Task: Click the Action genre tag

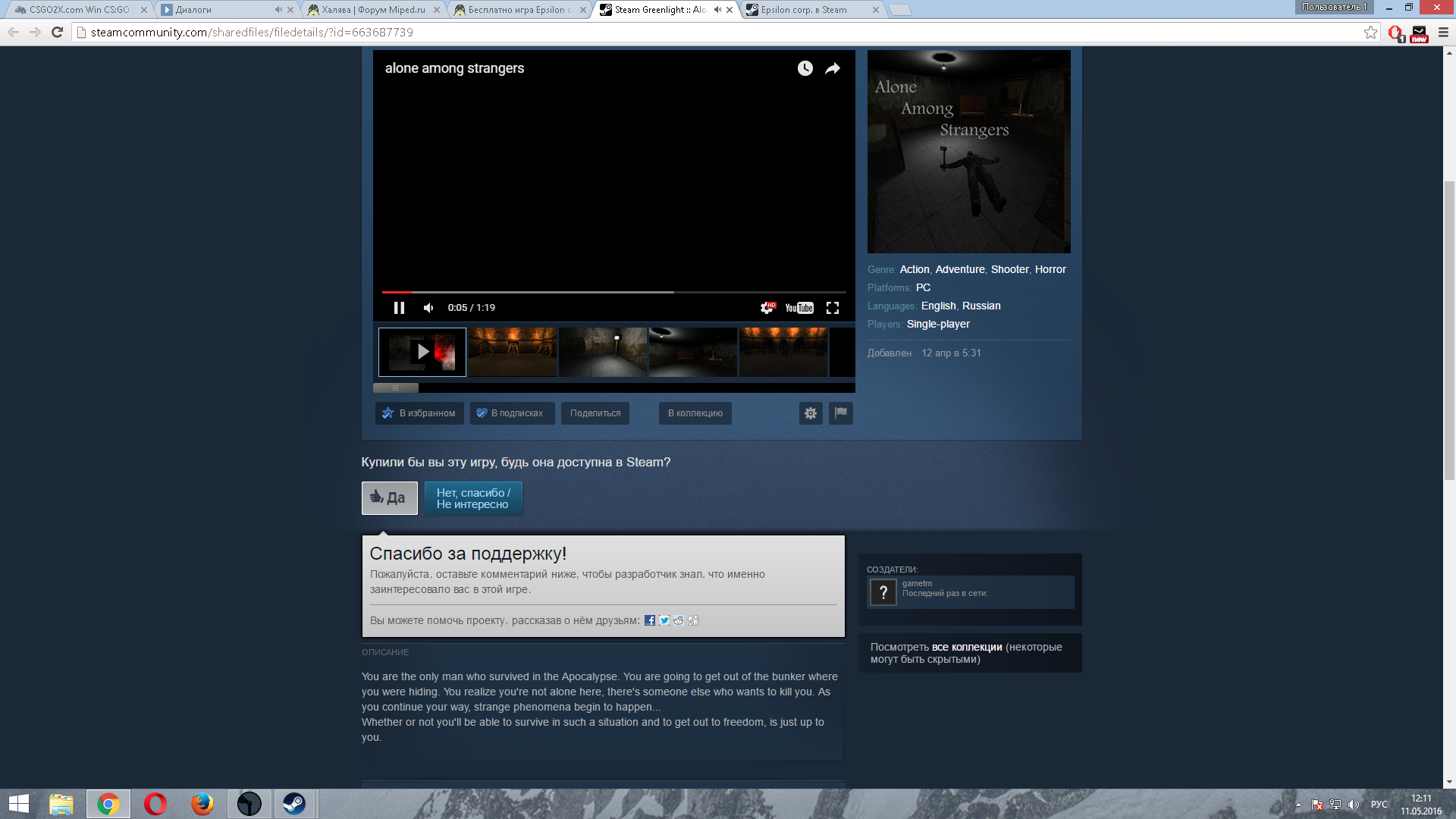Action: 915,269
